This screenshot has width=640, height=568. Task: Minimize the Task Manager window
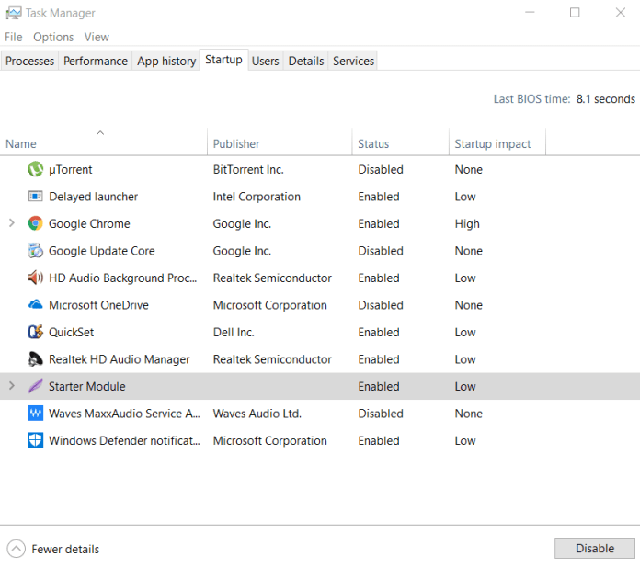tap(529, 12)
